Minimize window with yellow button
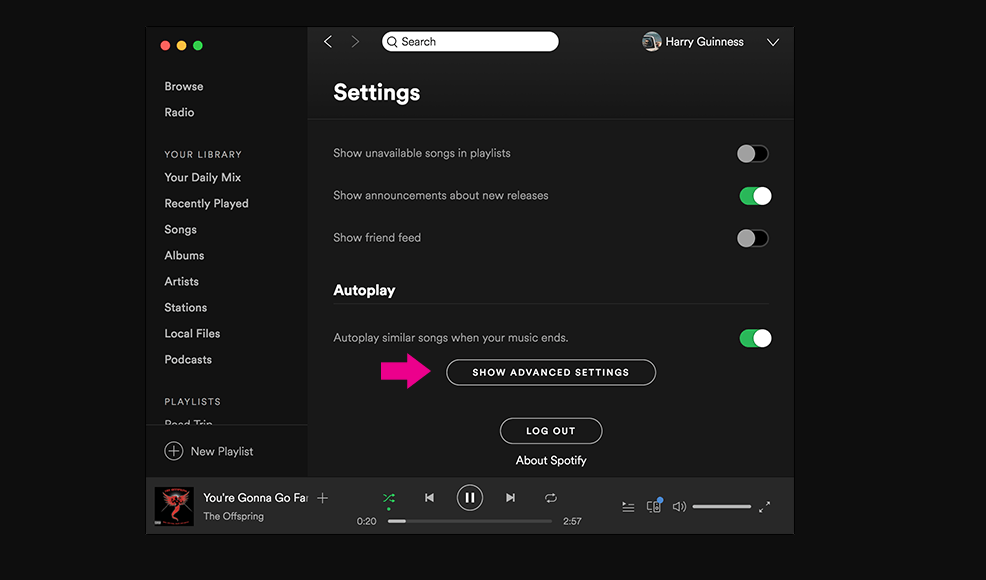Viewport: 986px width, 580px height. tap(182, 45)
